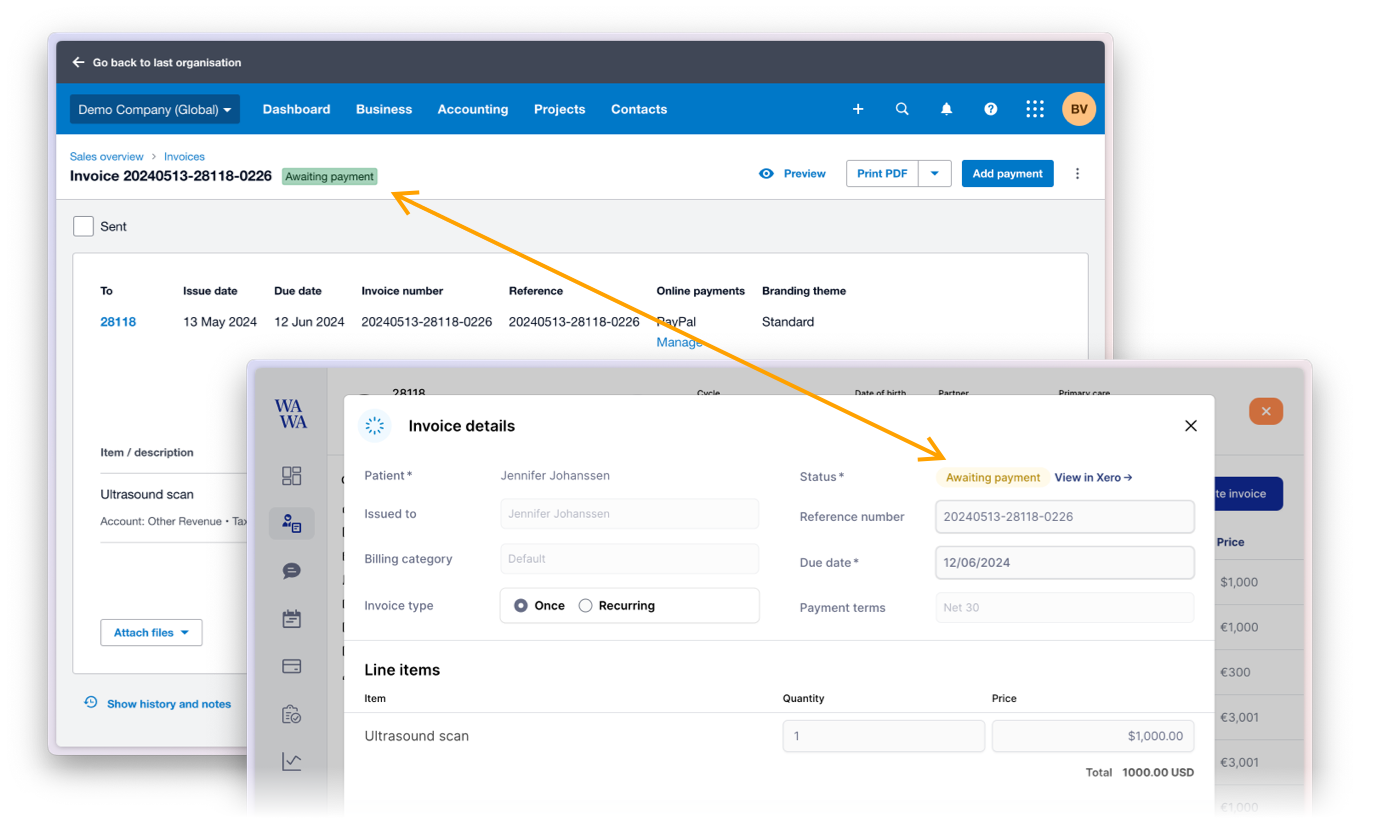1377x818 pixels.
Task: Click the plus icon in Xero header
Action: coord(858,109)
